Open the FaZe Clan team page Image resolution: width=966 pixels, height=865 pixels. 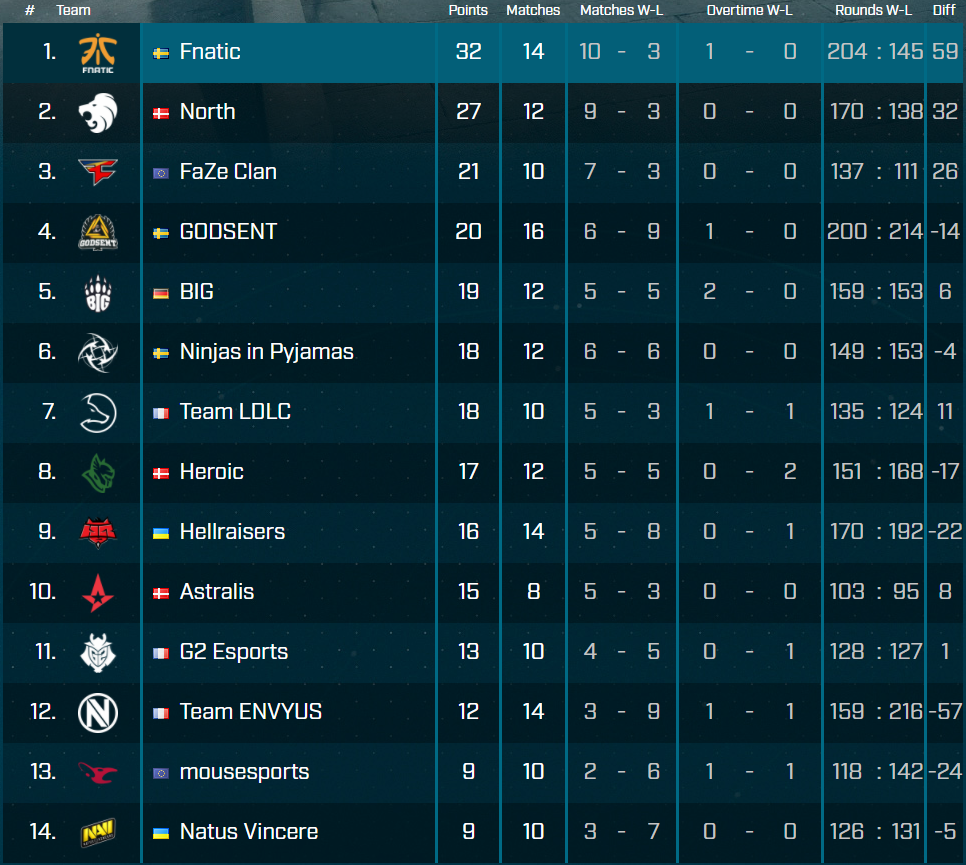228,171
